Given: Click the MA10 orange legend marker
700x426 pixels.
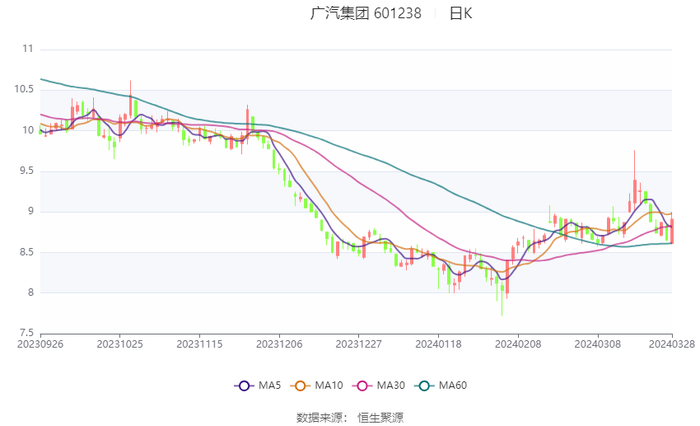Looking at the screenshot, I should point(299,386).
